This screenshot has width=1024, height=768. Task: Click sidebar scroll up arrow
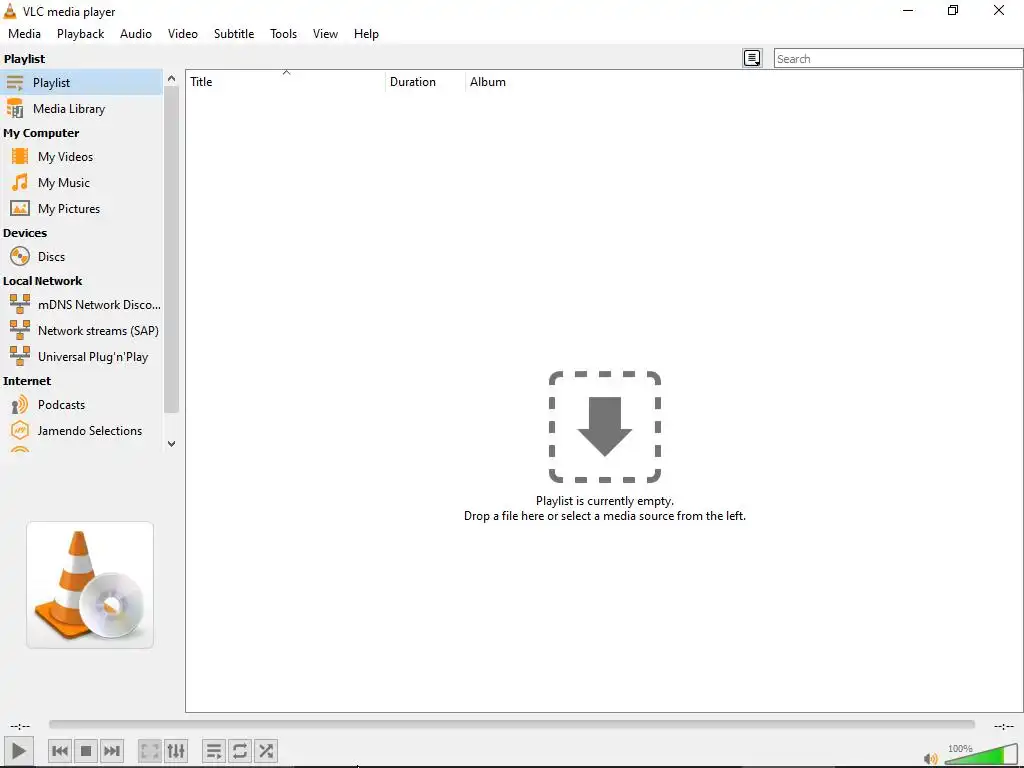coord(171,78)
